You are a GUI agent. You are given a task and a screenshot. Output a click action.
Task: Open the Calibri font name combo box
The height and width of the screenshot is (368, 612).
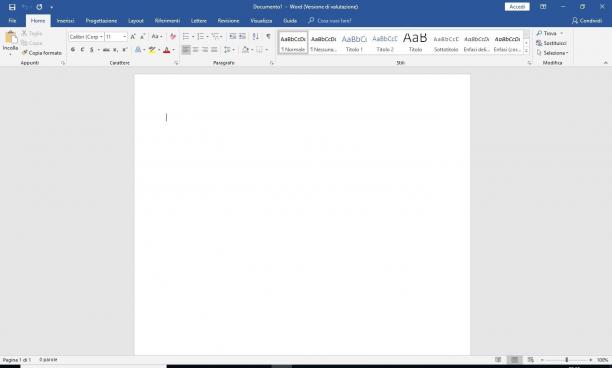[x=86, y=37]
